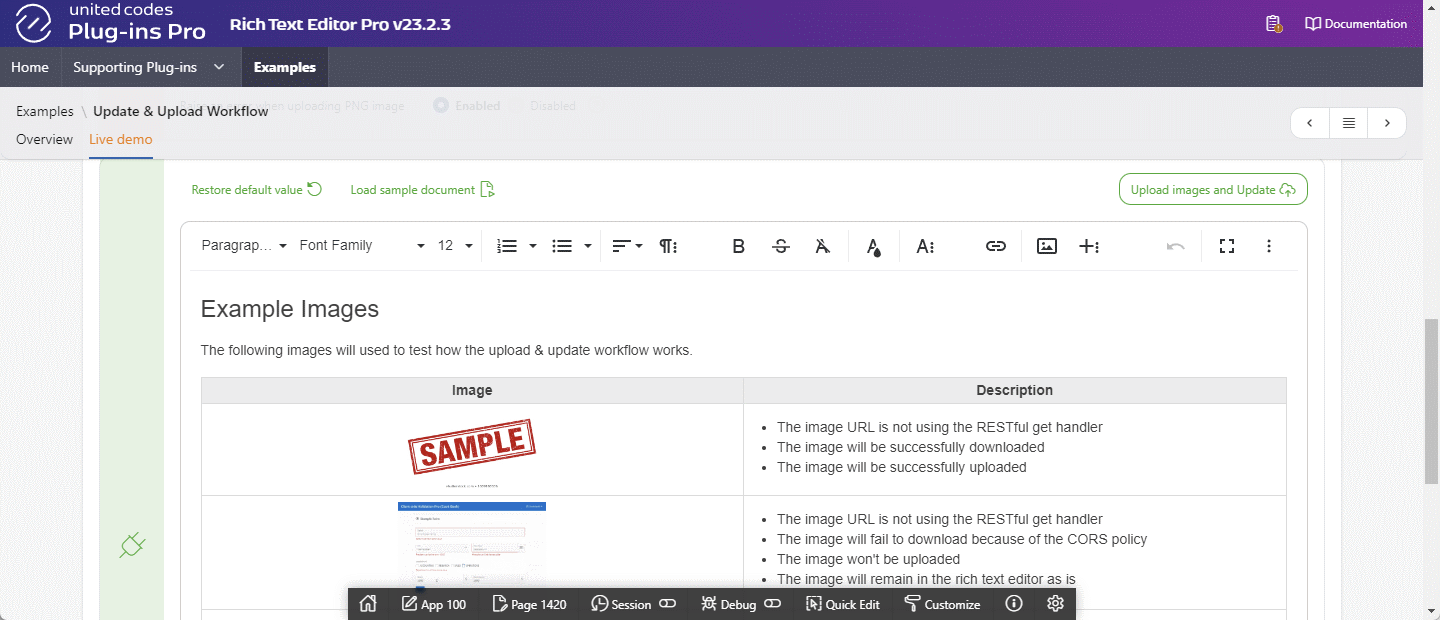Screen dimensions: 1440x620
Task: Click the Image column header
Action: tap(472, 391)
